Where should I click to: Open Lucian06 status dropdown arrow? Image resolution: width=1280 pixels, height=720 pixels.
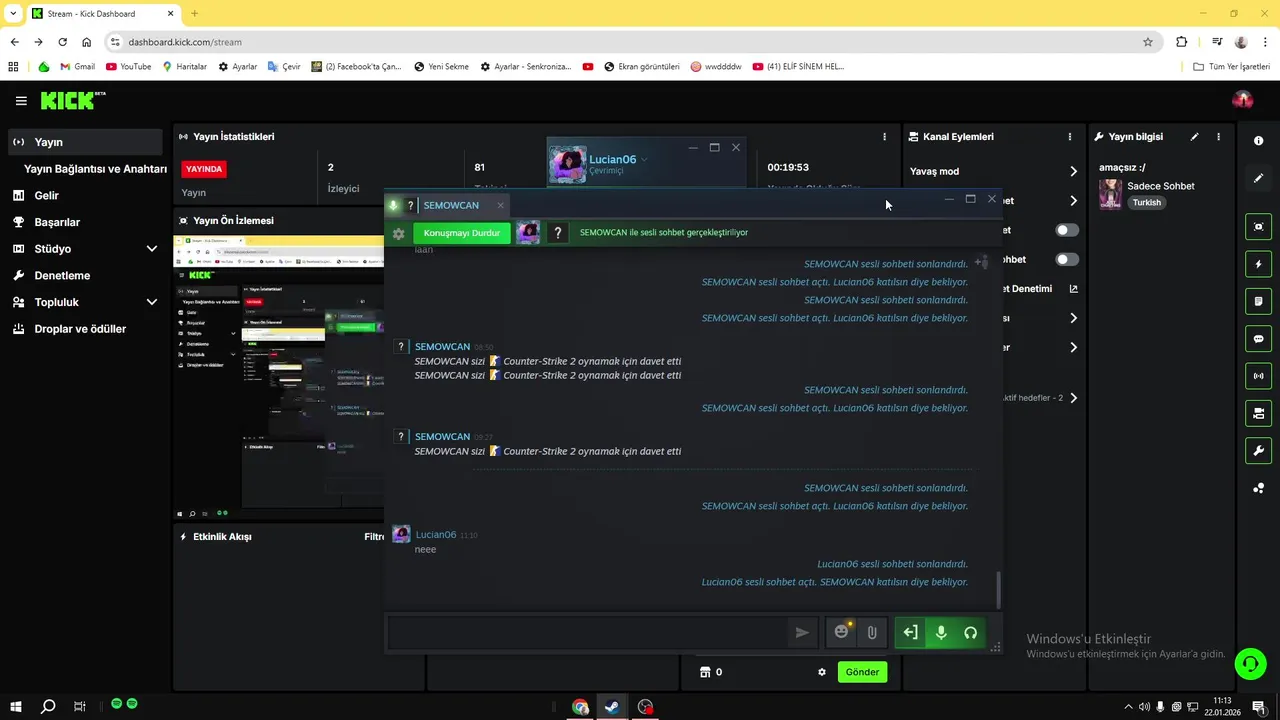(644, 160)
